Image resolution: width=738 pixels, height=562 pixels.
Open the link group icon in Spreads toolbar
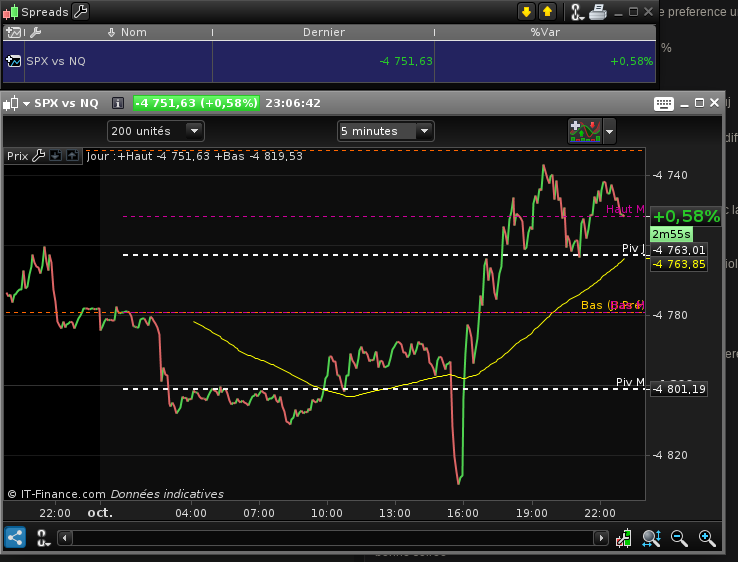point(577,12)
